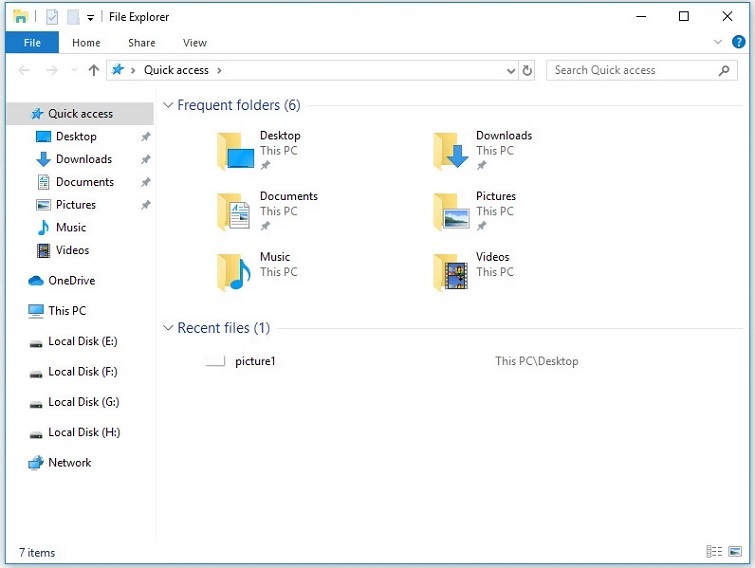The image size is (755, 568).
Task: Open Documents in the navigation pane
Action: pyautogui.click(x=85, y=182)
